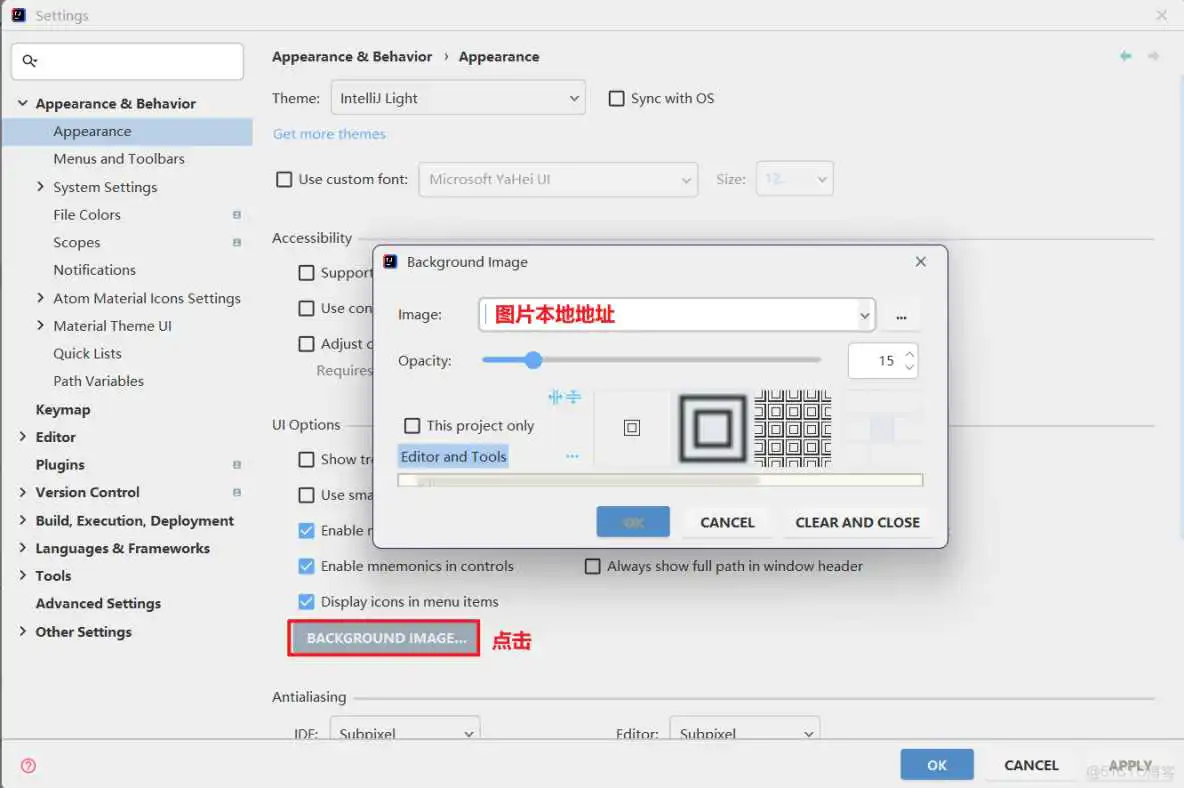The height and width of the screenshot is (788, 1184).
Task: Click the Opacity slider handle
Action: (x=532, y=360)
